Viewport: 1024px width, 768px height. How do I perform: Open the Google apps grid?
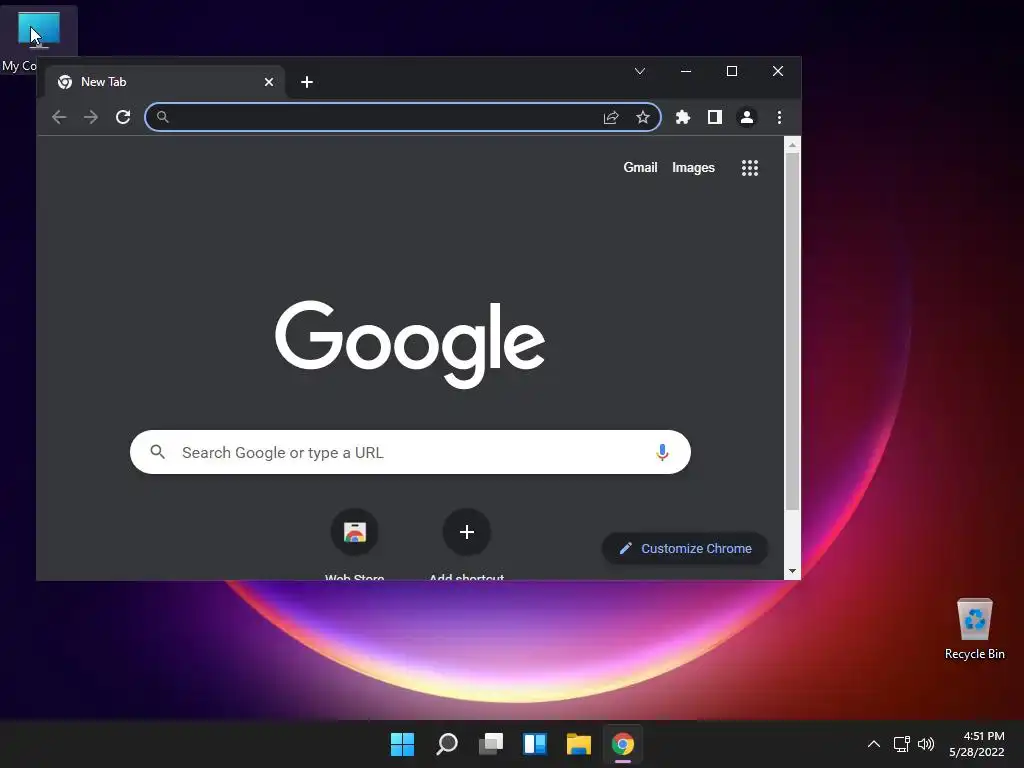pyautogui.click(x=750, y=168)
